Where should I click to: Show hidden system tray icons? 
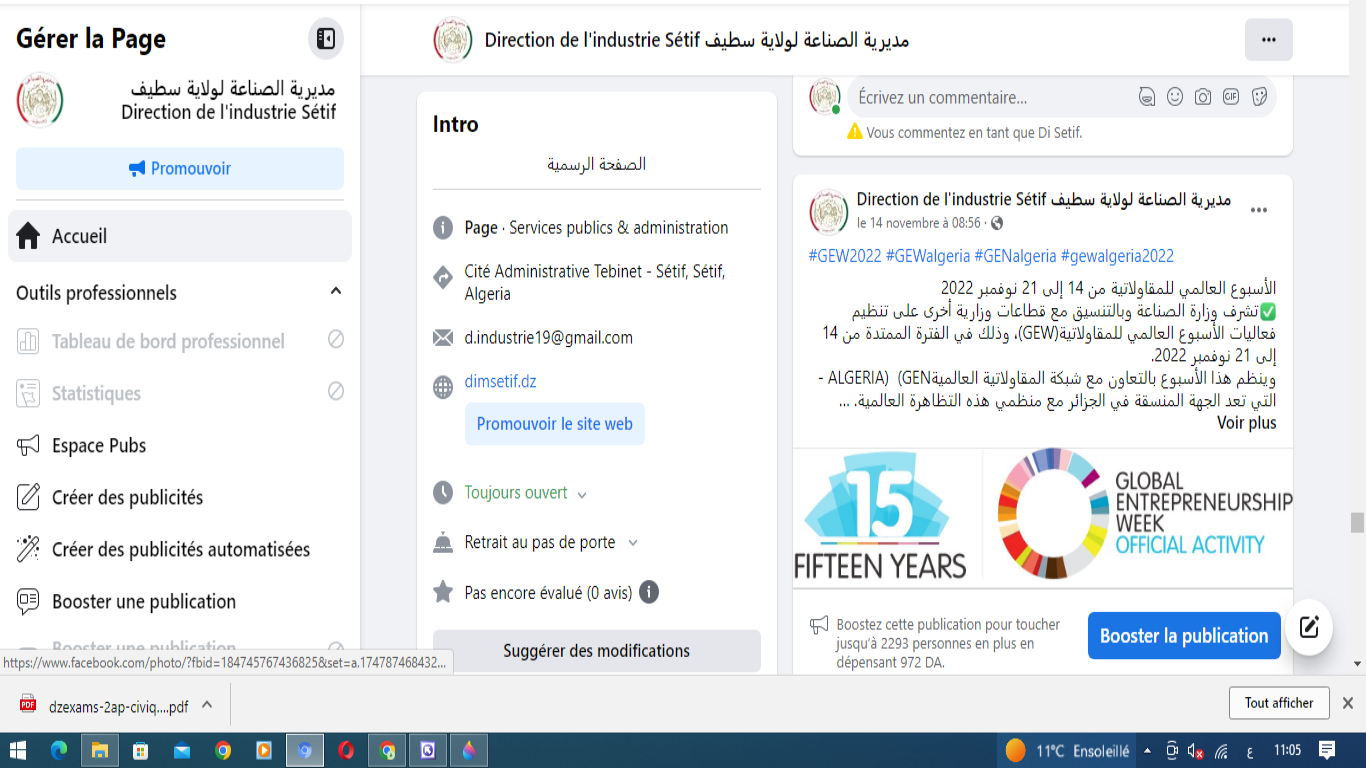click(x=1147, y=751)
